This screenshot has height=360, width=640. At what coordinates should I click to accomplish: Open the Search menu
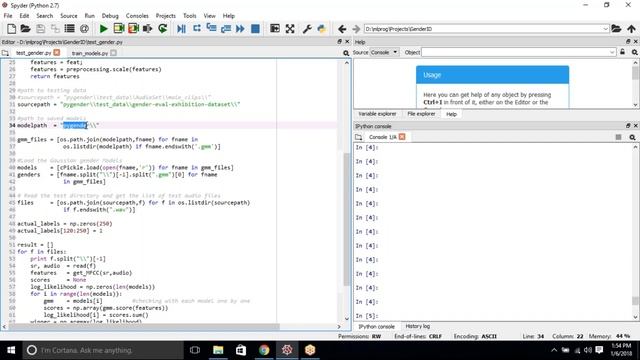click(44, 16)
